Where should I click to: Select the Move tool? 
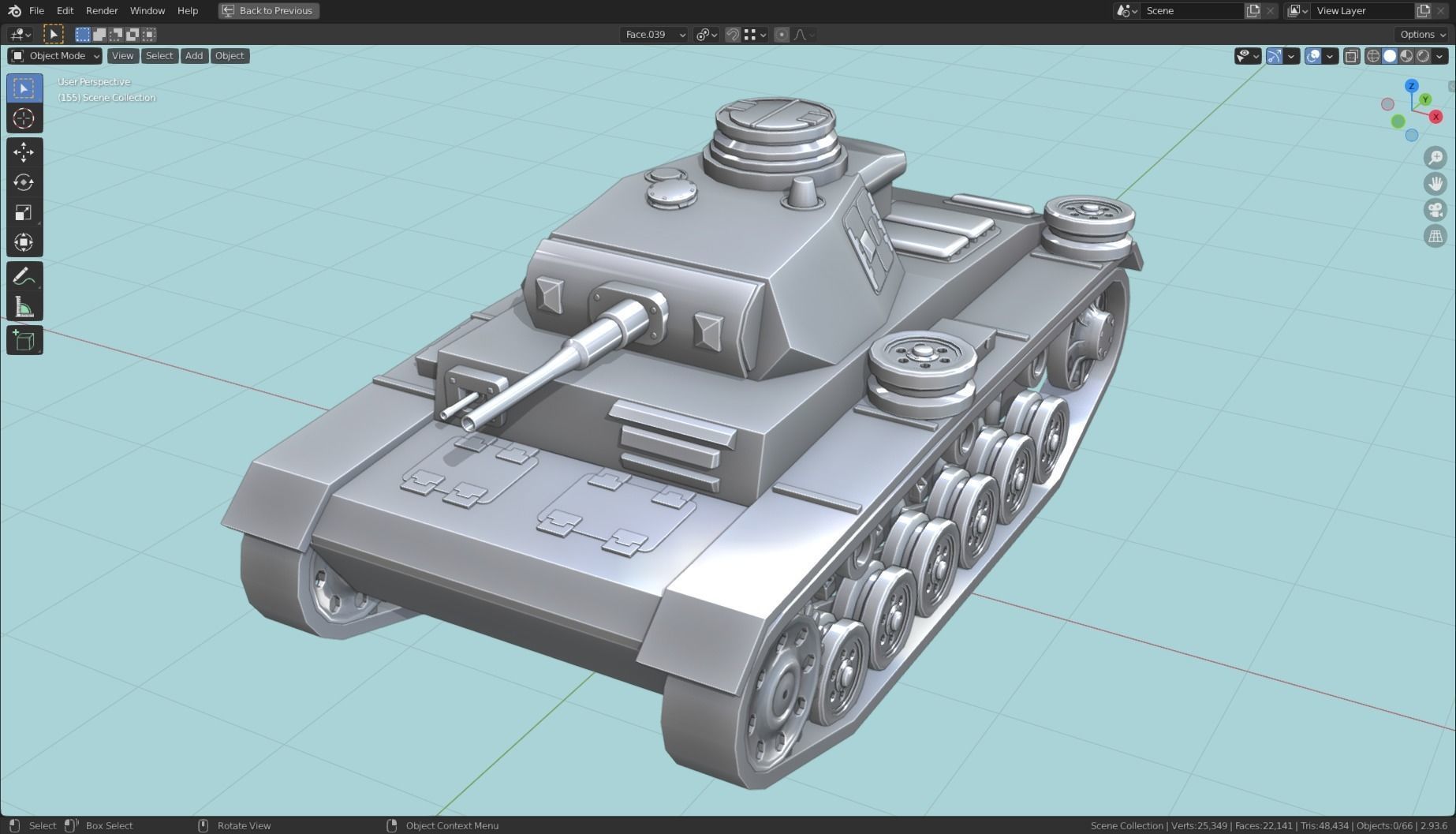coord(24,151)
